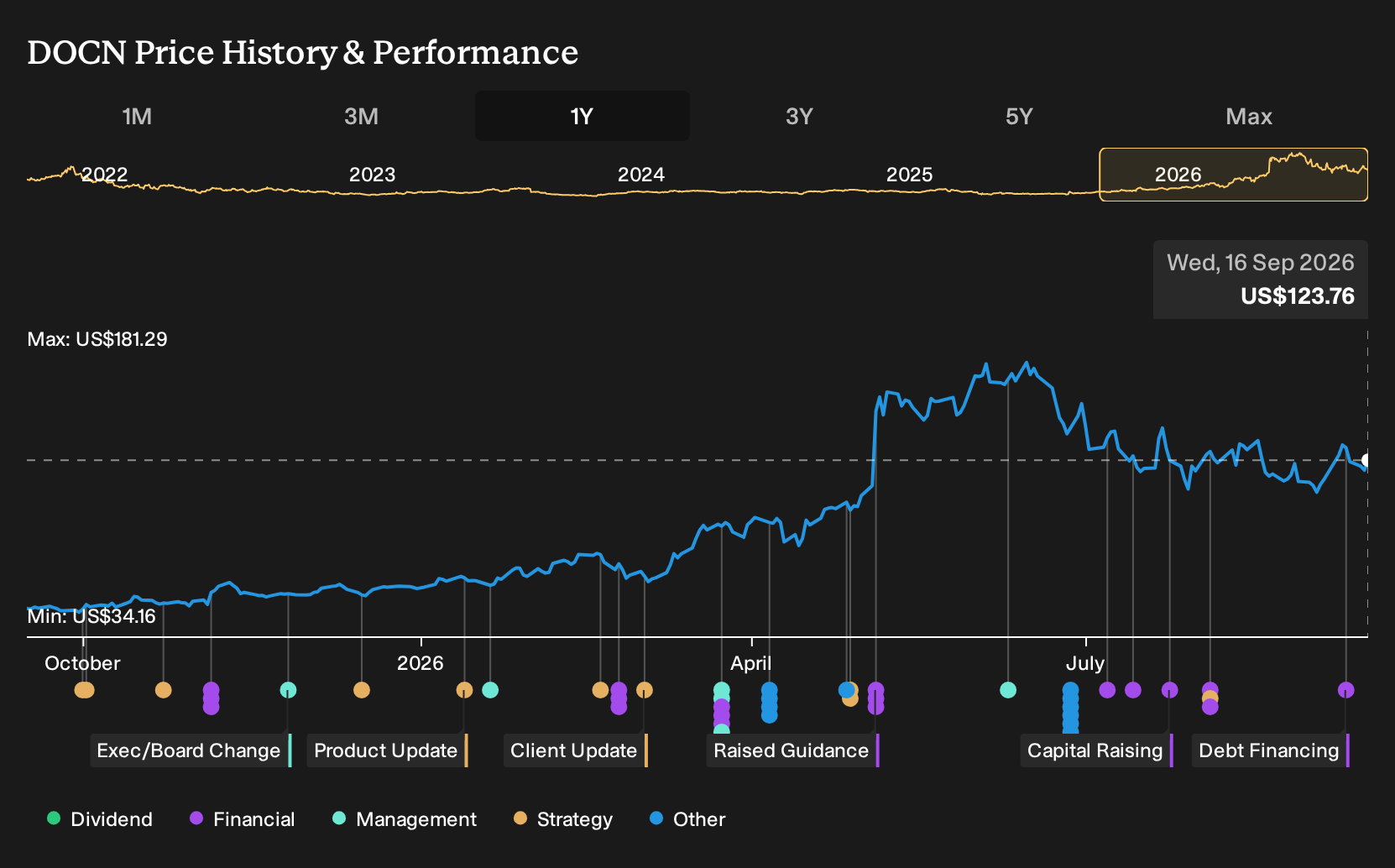Click the teal Management legend dot
Screen dimensions: 1395x868
point(339,818)
